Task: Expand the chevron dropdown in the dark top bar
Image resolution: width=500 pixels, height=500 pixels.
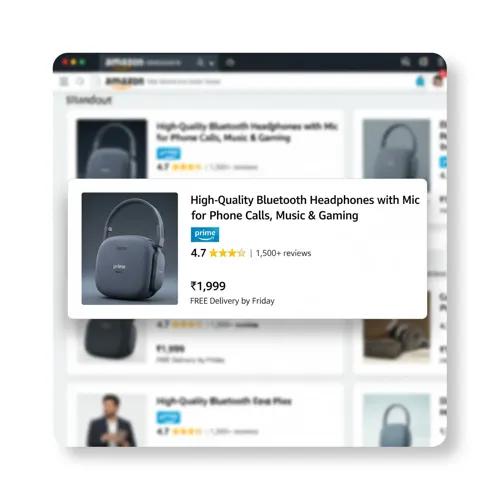Action: click(x=211, y=63)
